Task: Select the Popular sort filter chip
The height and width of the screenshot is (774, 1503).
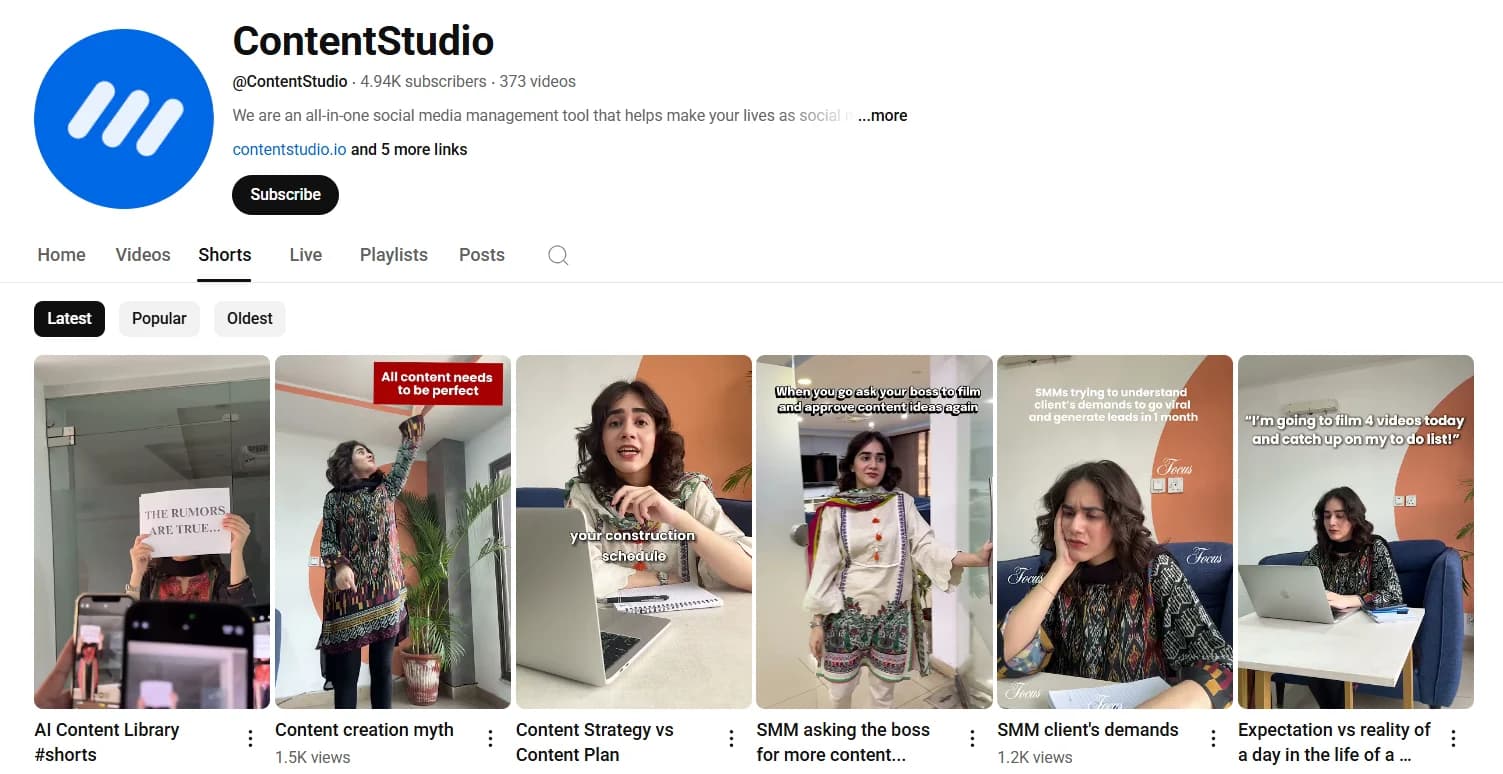Action: point(159,319)
